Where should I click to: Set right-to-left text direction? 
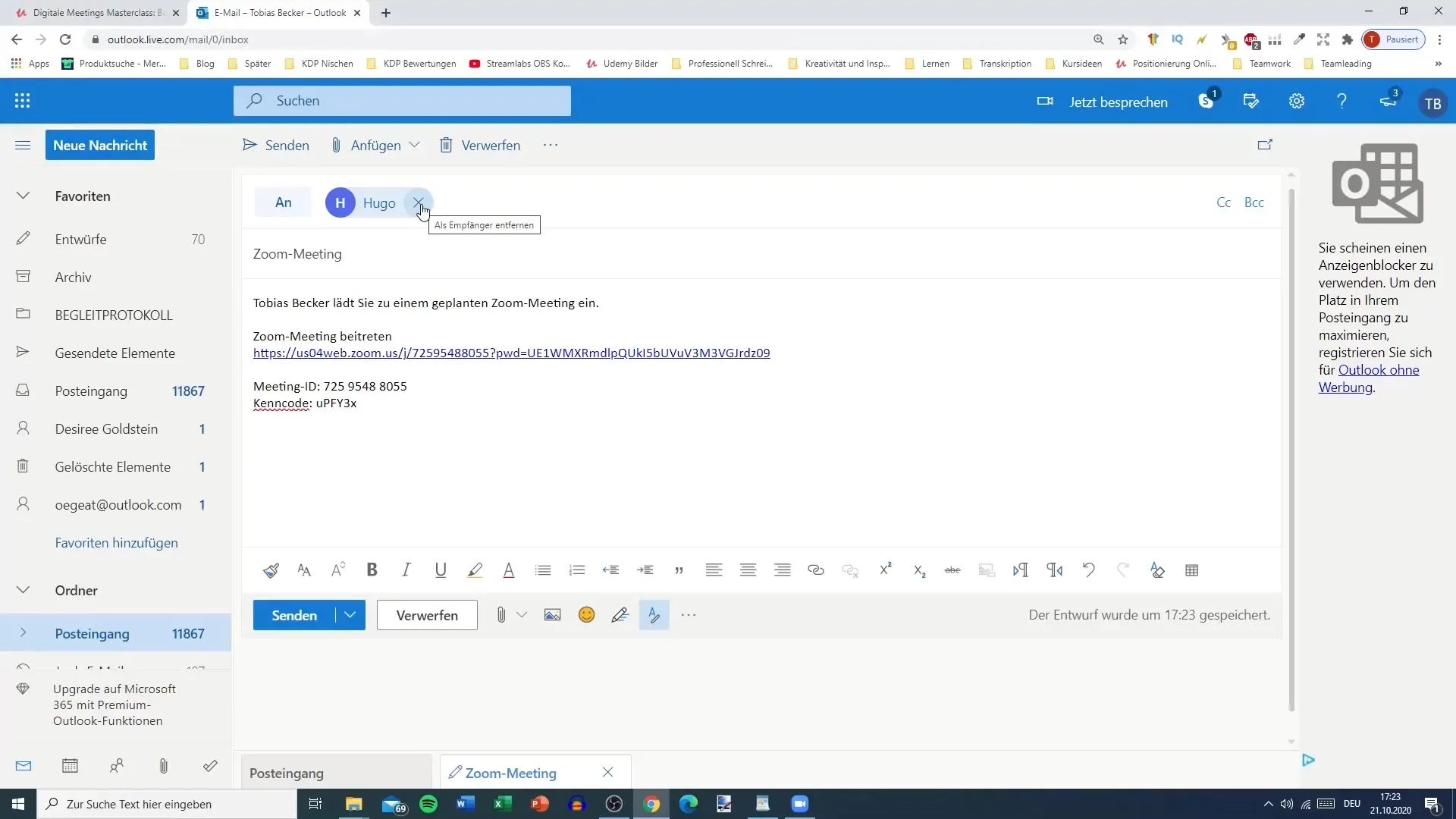[1055, 570]
